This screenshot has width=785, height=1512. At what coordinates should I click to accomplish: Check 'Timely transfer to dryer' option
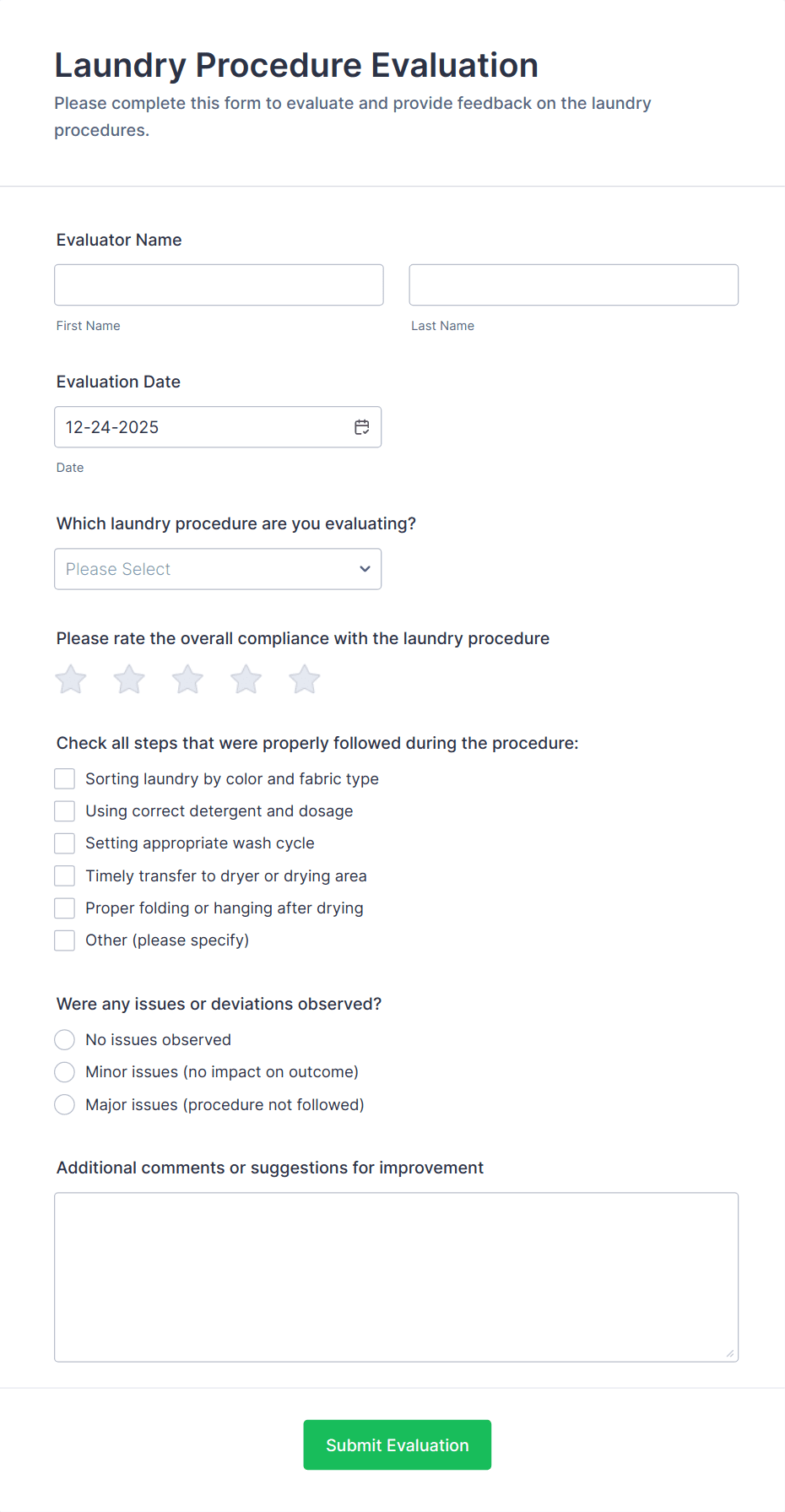tap(65, 875)
